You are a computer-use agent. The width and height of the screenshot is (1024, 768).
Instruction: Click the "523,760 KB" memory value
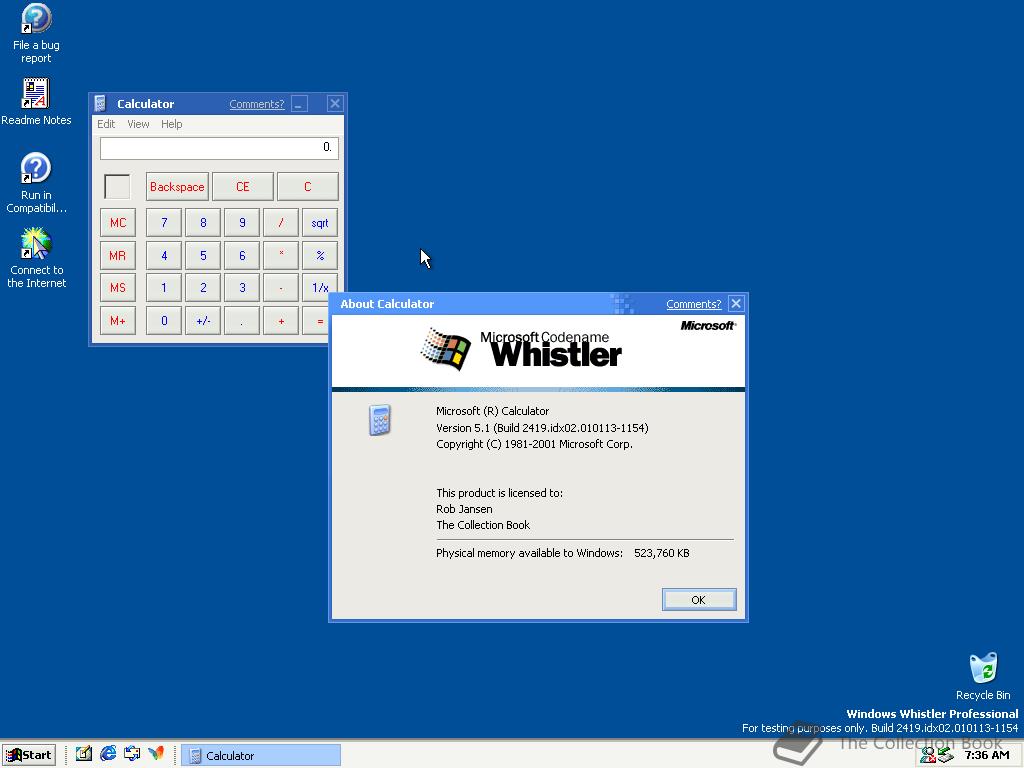coord(662,553)
